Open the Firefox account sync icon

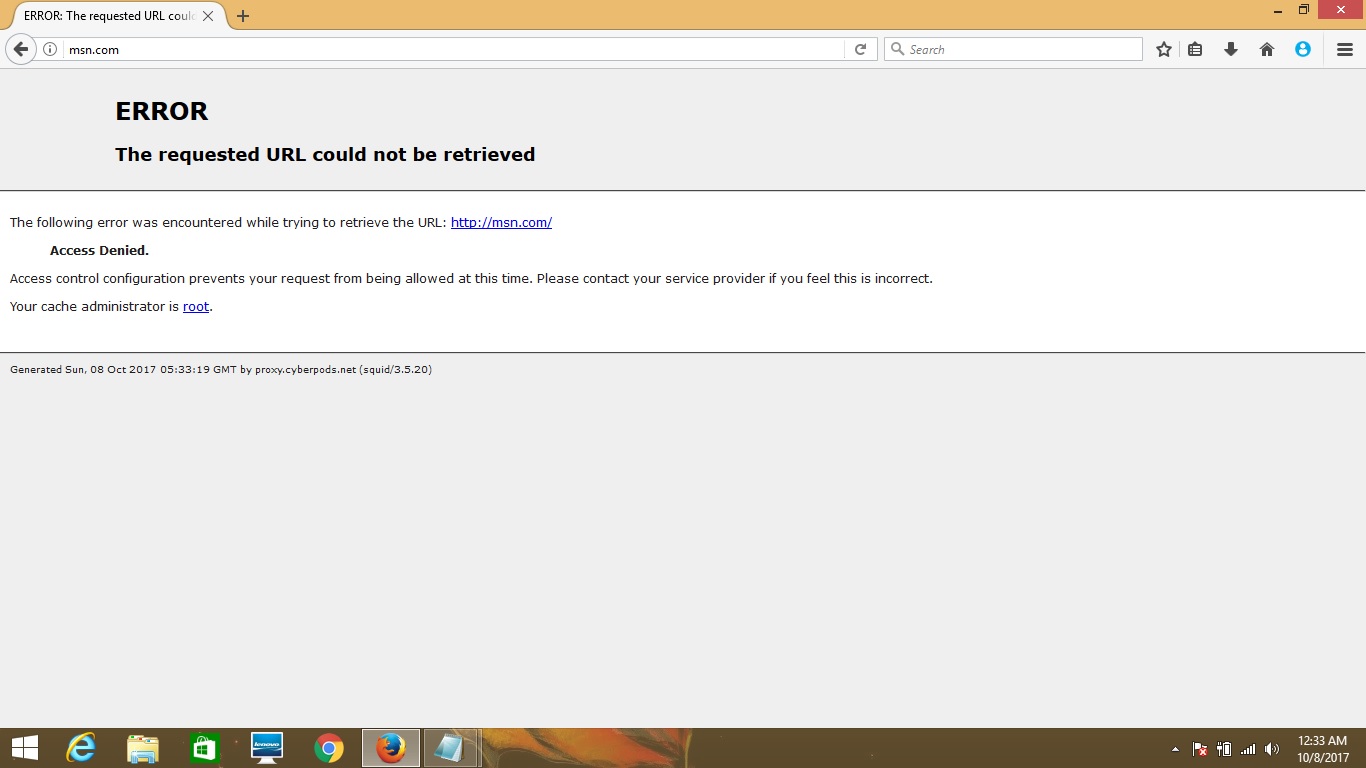(x=1303, y=49)
